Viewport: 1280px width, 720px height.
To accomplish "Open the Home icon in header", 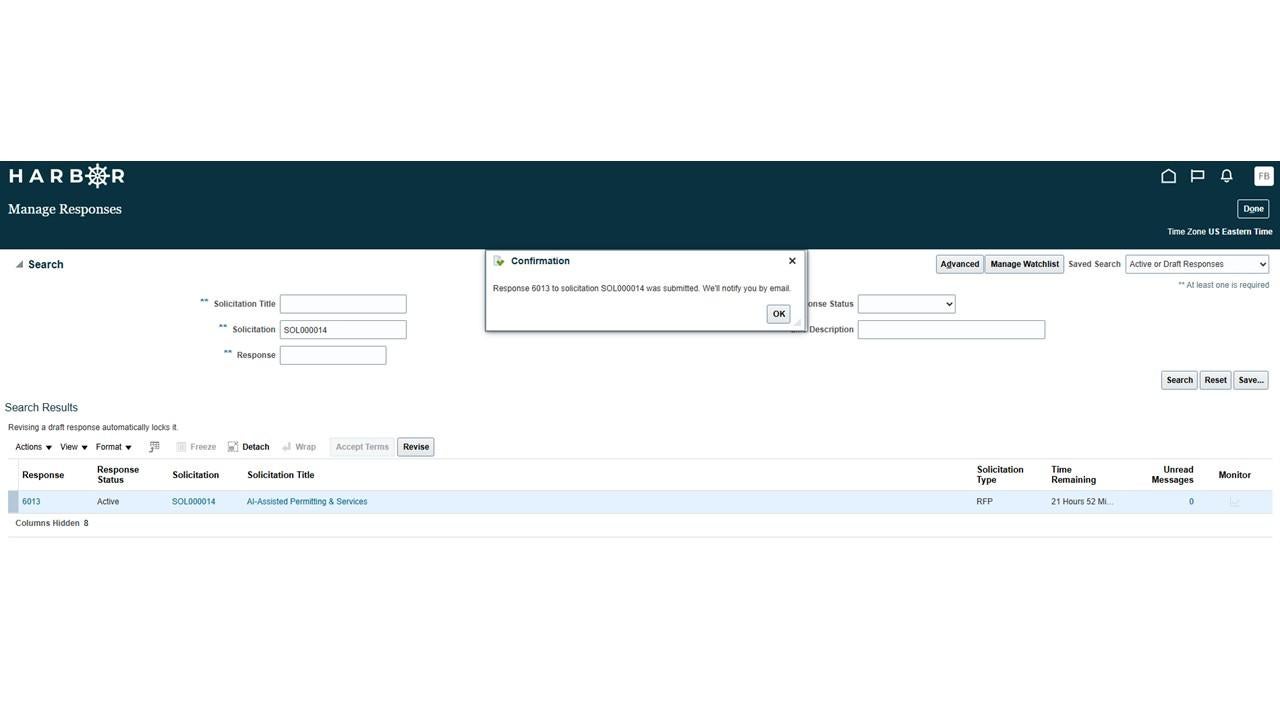I will (1168, 176).
